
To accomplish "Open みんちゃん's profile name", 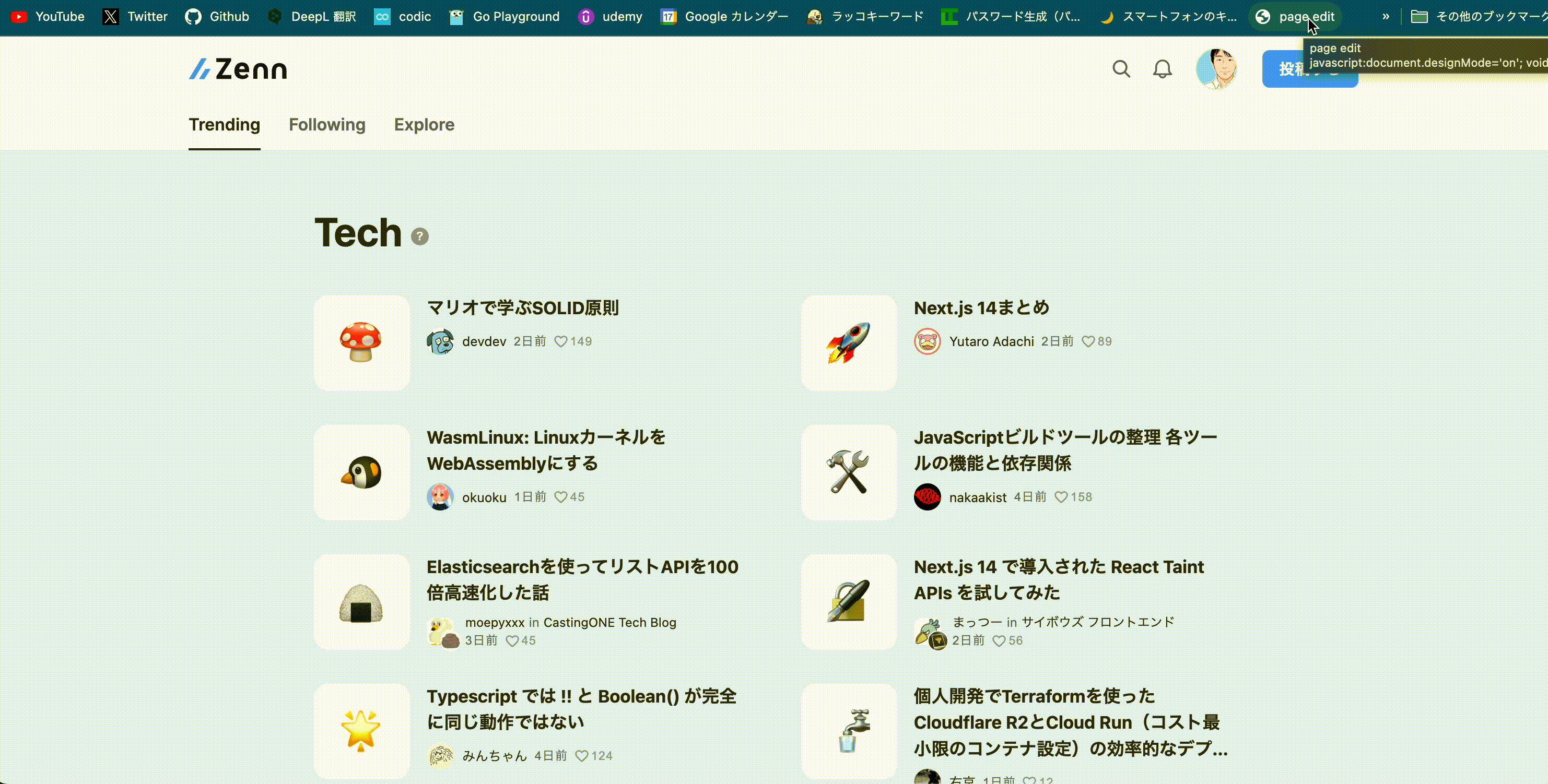I will (494, 756).
